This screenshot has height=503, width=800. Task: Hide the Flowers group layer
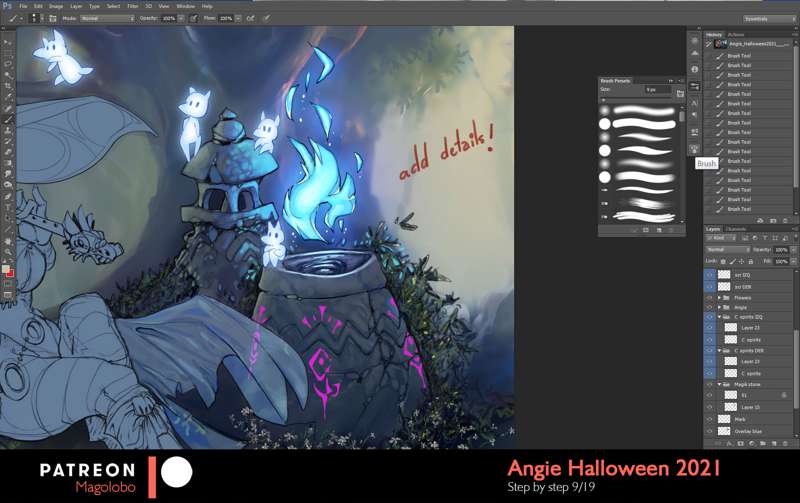point(710,297)
